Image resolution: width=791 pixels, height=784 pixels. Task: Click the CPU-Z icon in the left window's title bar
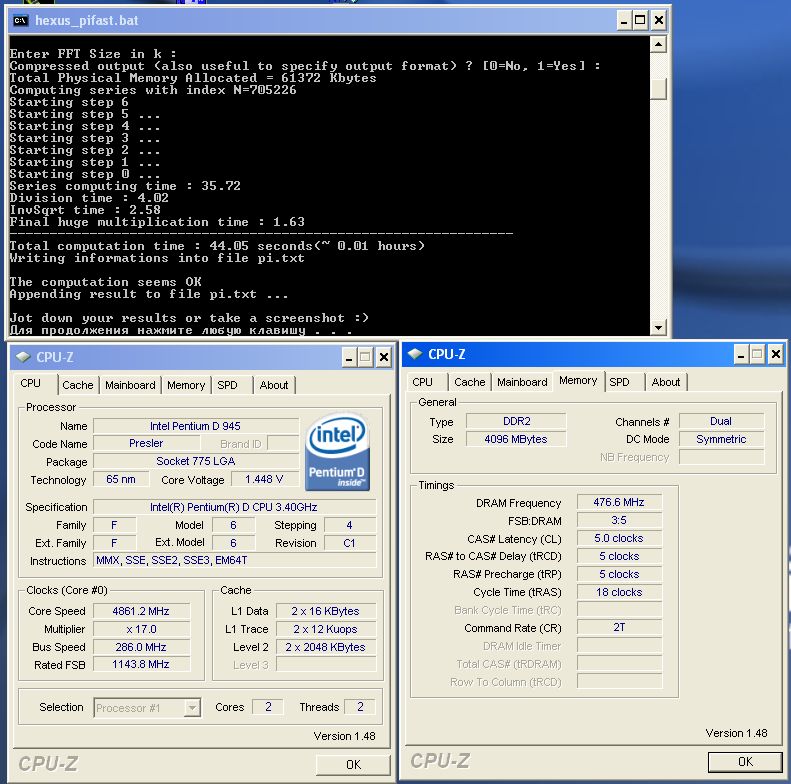click(23, 357)
